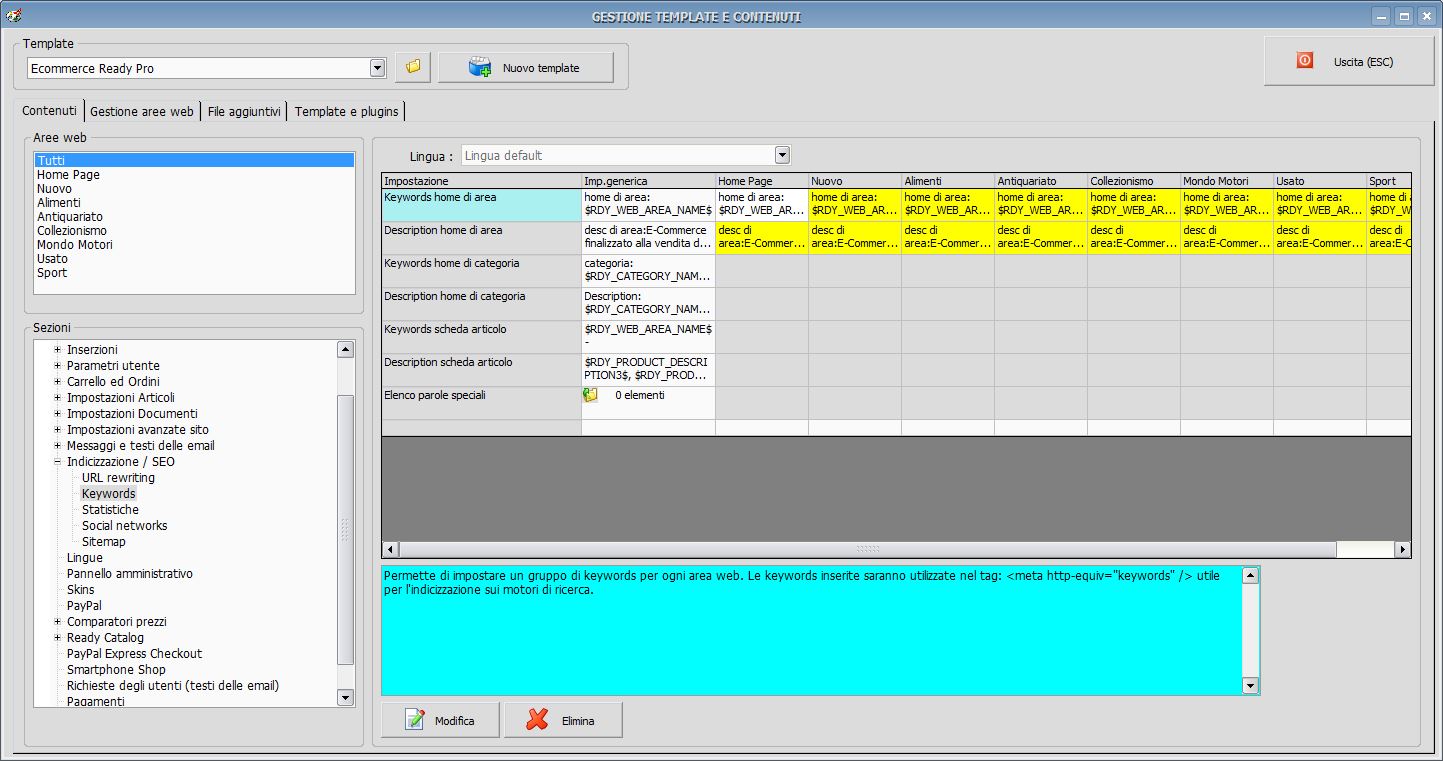Select Sitemap in the sections tree
Viewport: 1443px width, 761px height.
pos(104,542)
